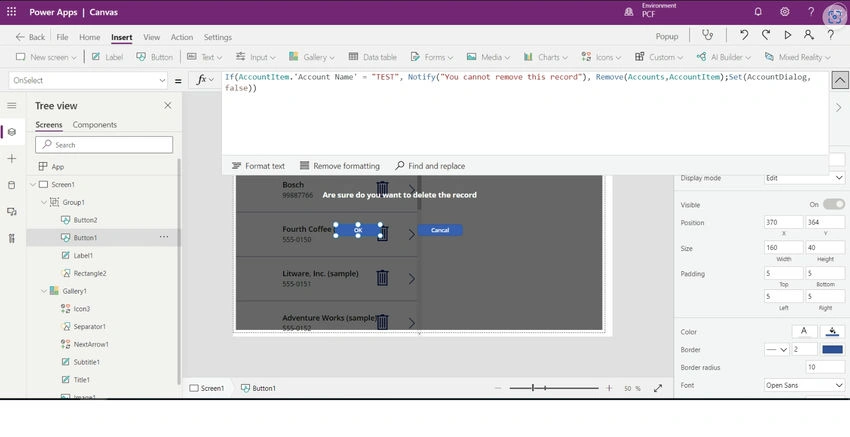Click the trash icon on Litware row

click(382, 277)
